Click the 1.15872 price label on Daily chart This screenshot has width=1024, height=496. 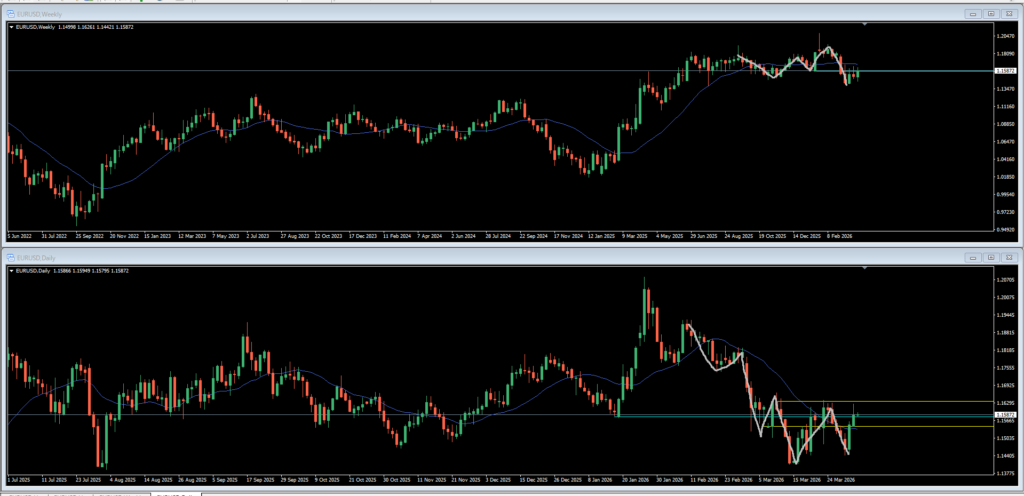pyautogui.click(x=1005, y=415)
